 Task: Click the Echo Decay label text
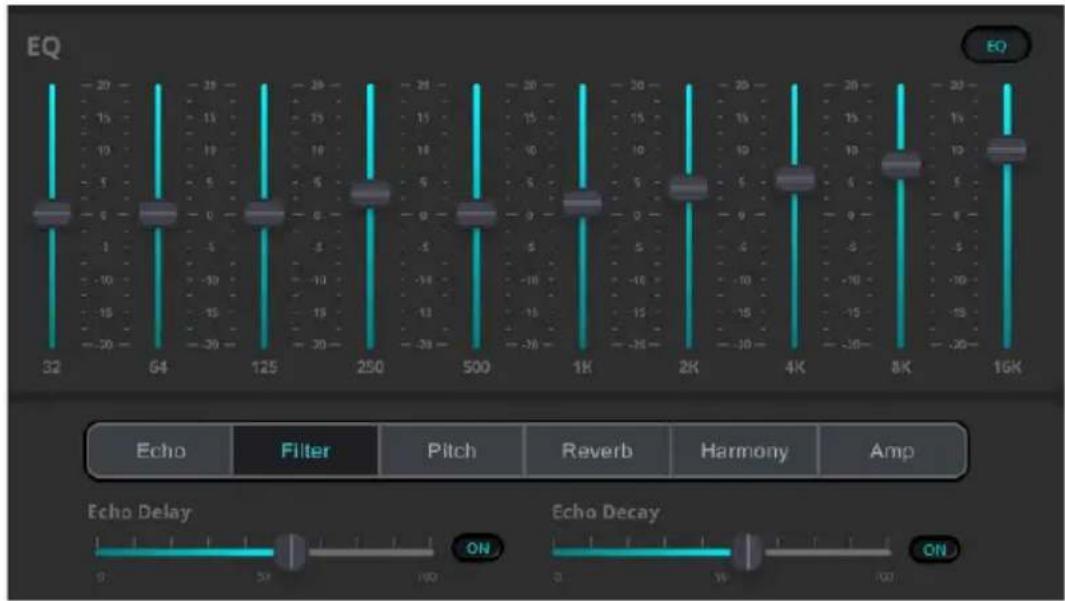pyautogui.click(x=605, y=511)
